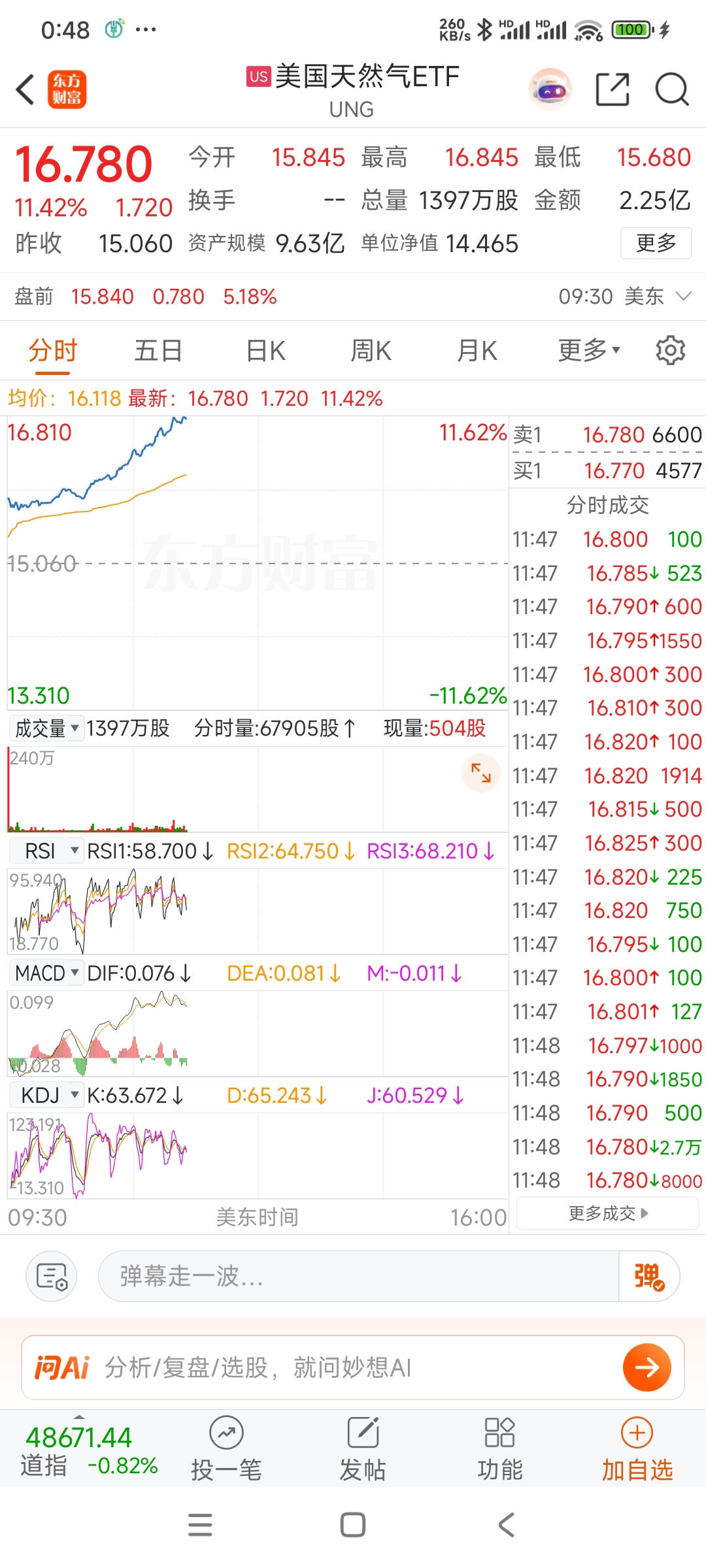The height and width of the screenshot is (1568, 706).
Task: Tap the 弹幕走一波 input field
Action: [358, 1276]
